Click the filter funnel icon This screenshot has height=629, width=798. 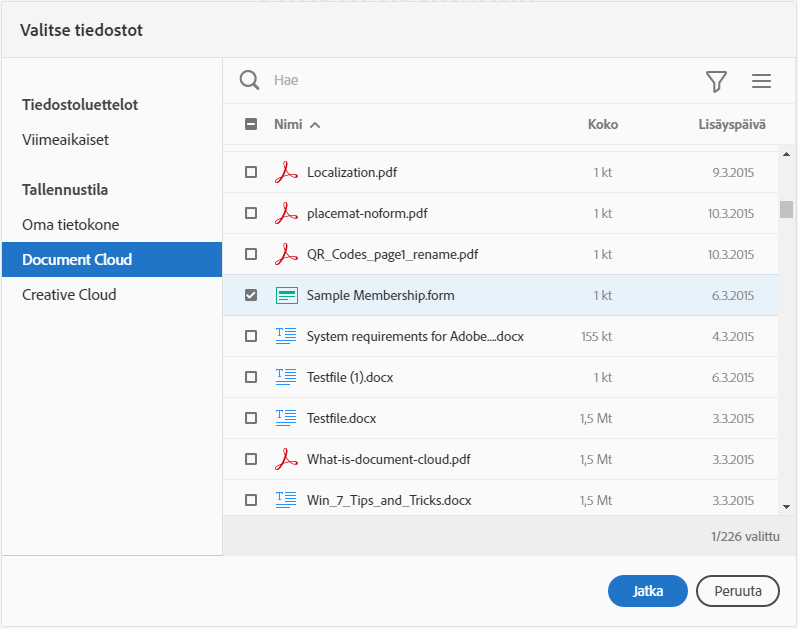click(x=716, y=81)
